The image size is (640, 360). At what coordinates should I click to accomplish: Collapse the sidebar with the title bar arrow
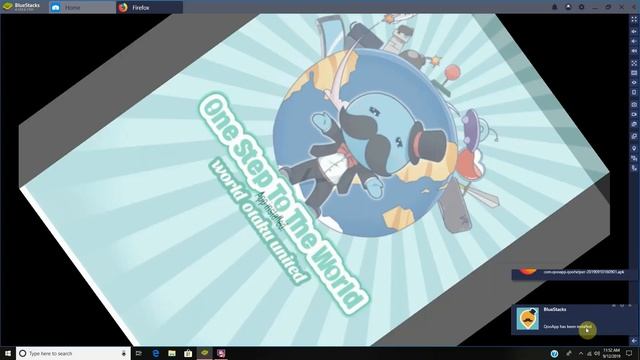tap(634, 7)
